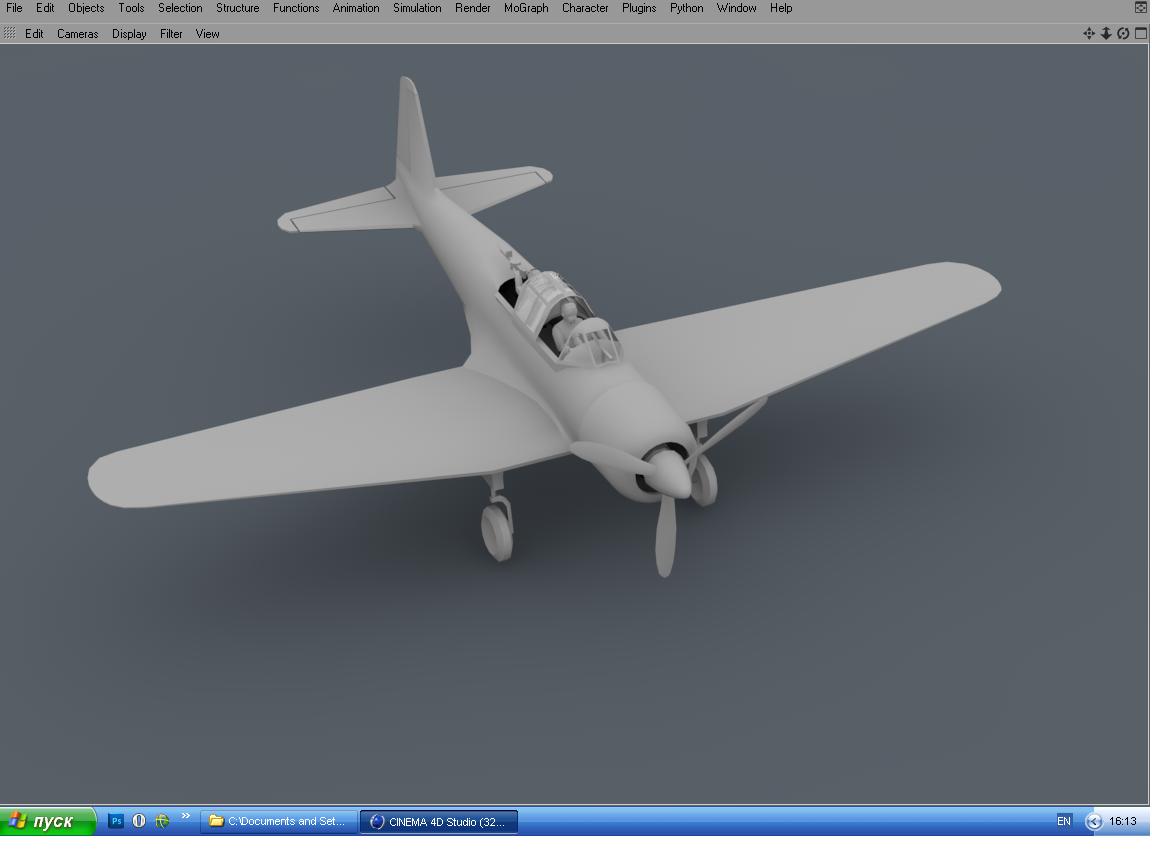Open the Simulation menu
The width and height of the screenshot is (1152, 864).
coord(417,8)
